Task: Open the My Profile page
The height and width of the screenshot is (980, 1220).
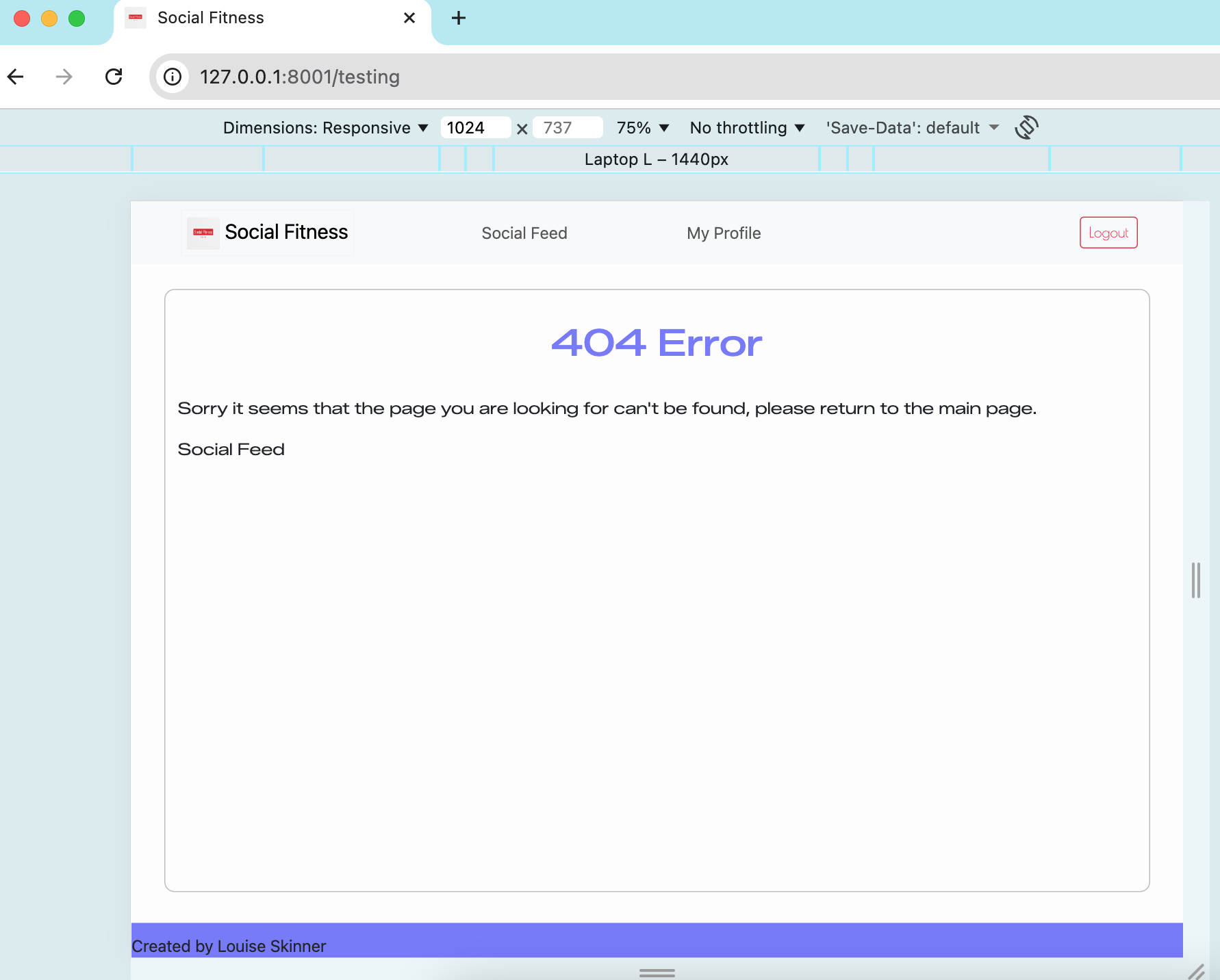Action: (724, 233)
